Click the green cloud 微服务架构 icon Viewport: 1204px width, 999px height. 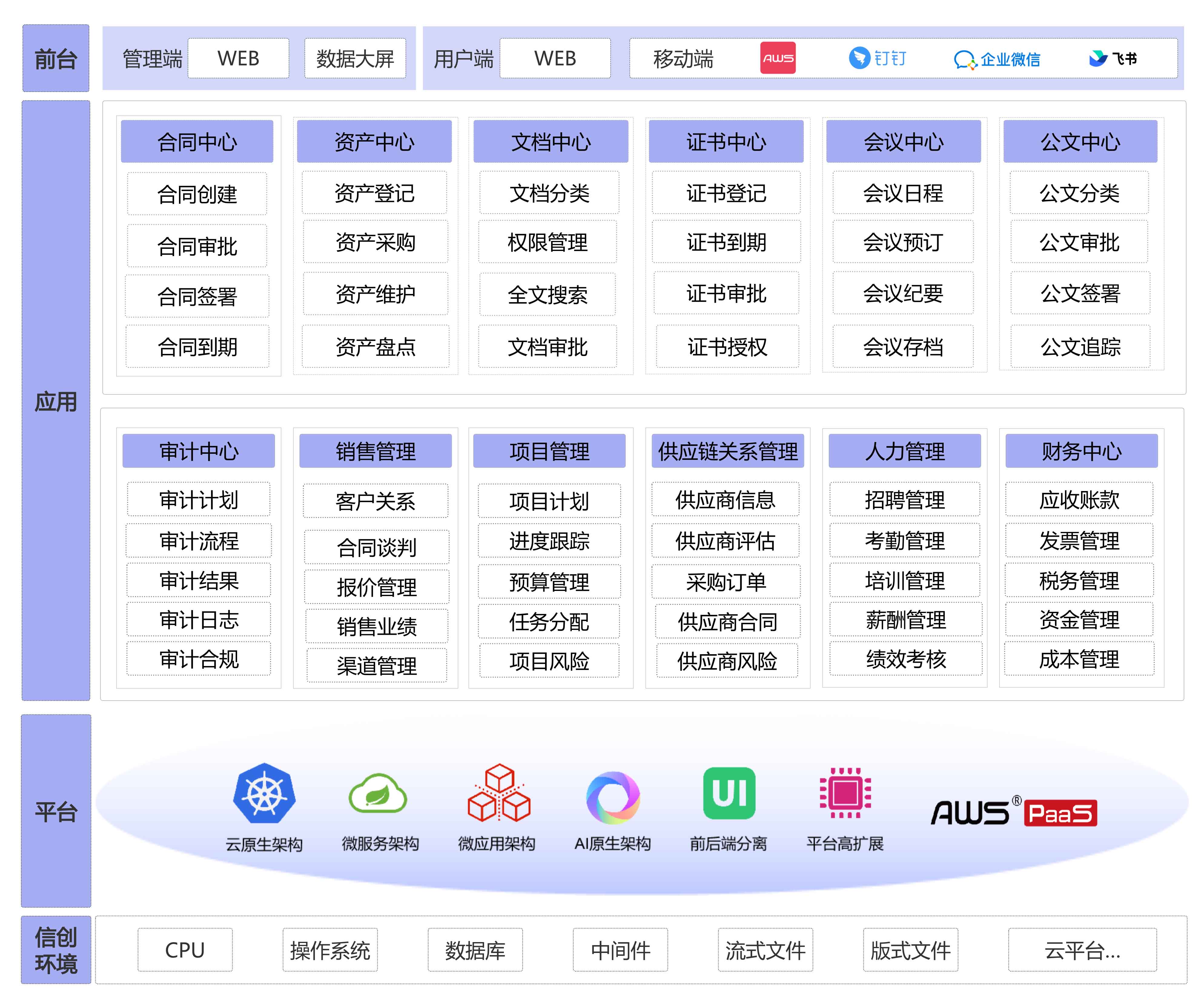(378, 793)
